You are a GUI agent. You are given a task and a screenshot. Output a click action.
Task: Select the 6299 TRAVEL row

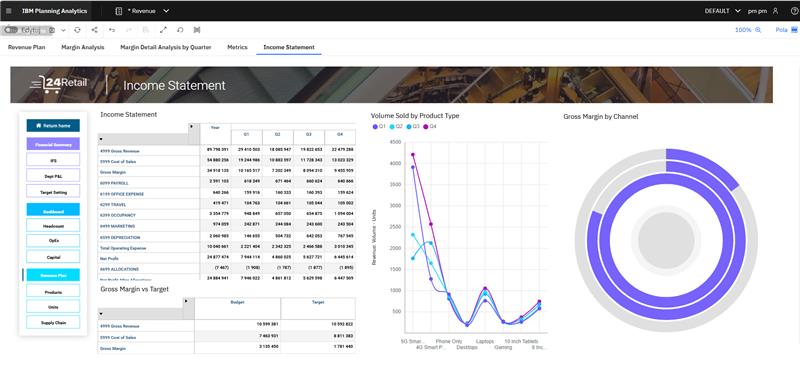point(227,203)
